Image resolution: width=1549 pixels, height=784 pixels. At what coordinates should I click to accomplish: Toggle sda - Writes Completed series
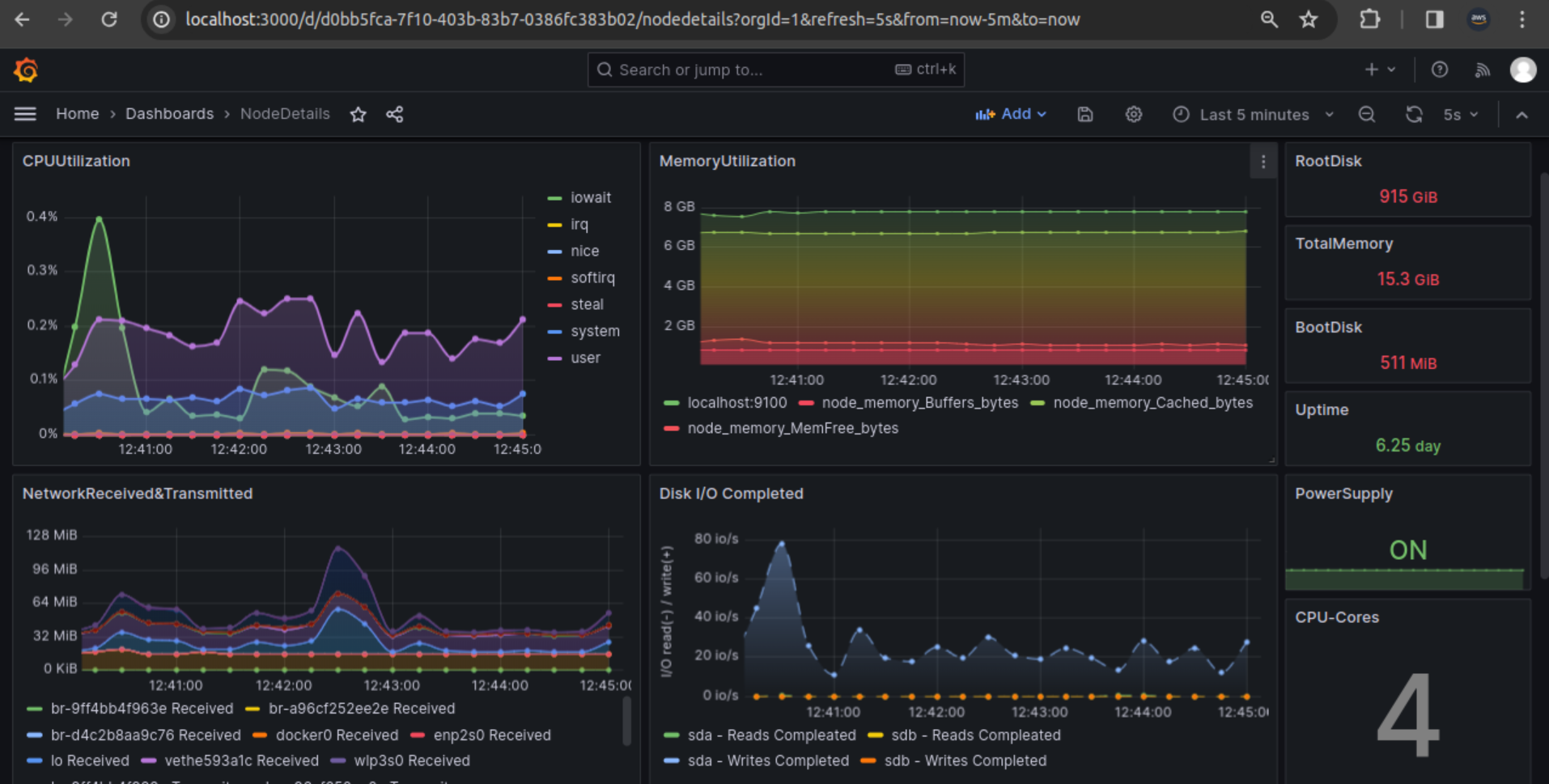(x=768, y=761)
